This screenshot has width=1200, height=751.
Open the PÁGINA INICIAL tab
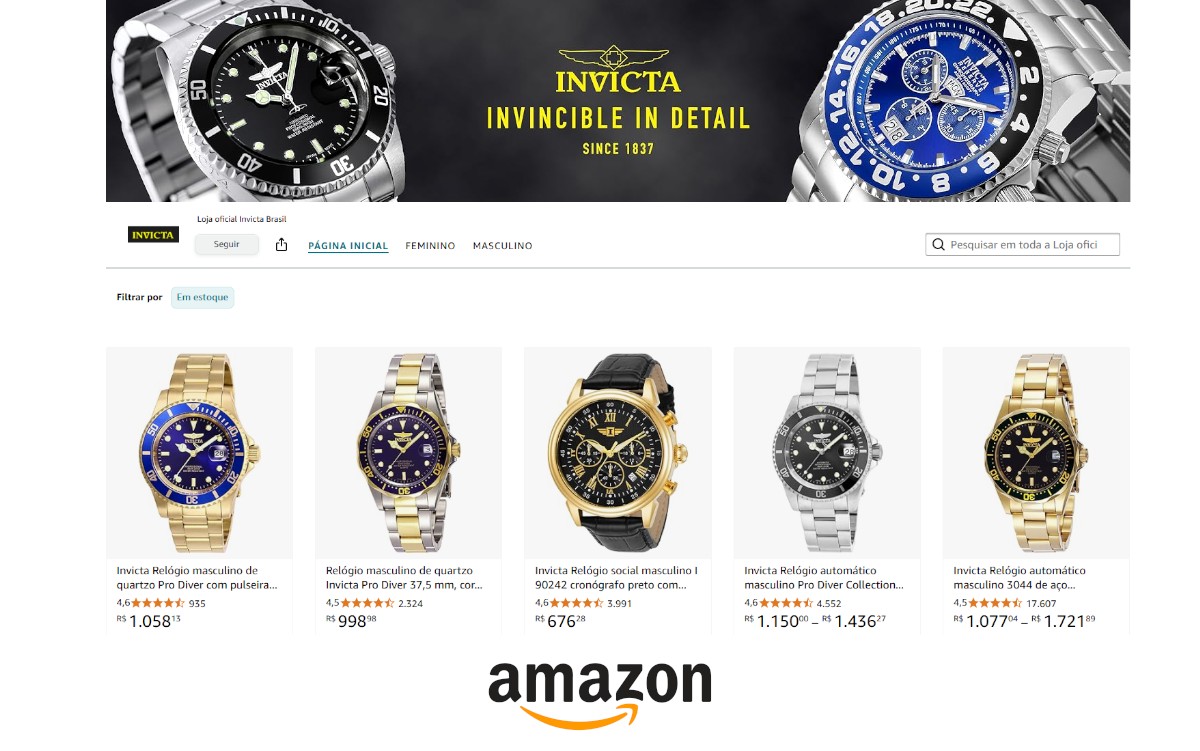pyautogui.click(x=348, y=246)
